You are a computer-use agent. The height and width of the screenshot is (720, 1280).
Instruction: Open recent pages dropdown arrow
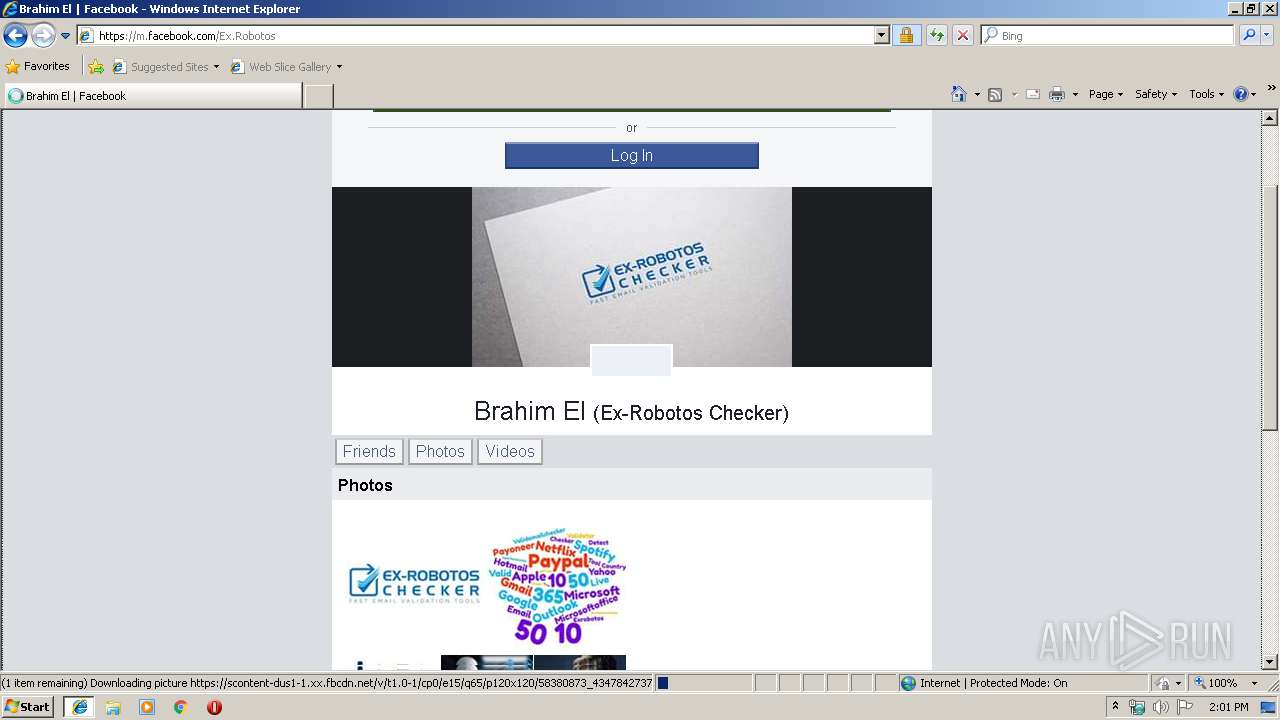[x=66, y=36]
